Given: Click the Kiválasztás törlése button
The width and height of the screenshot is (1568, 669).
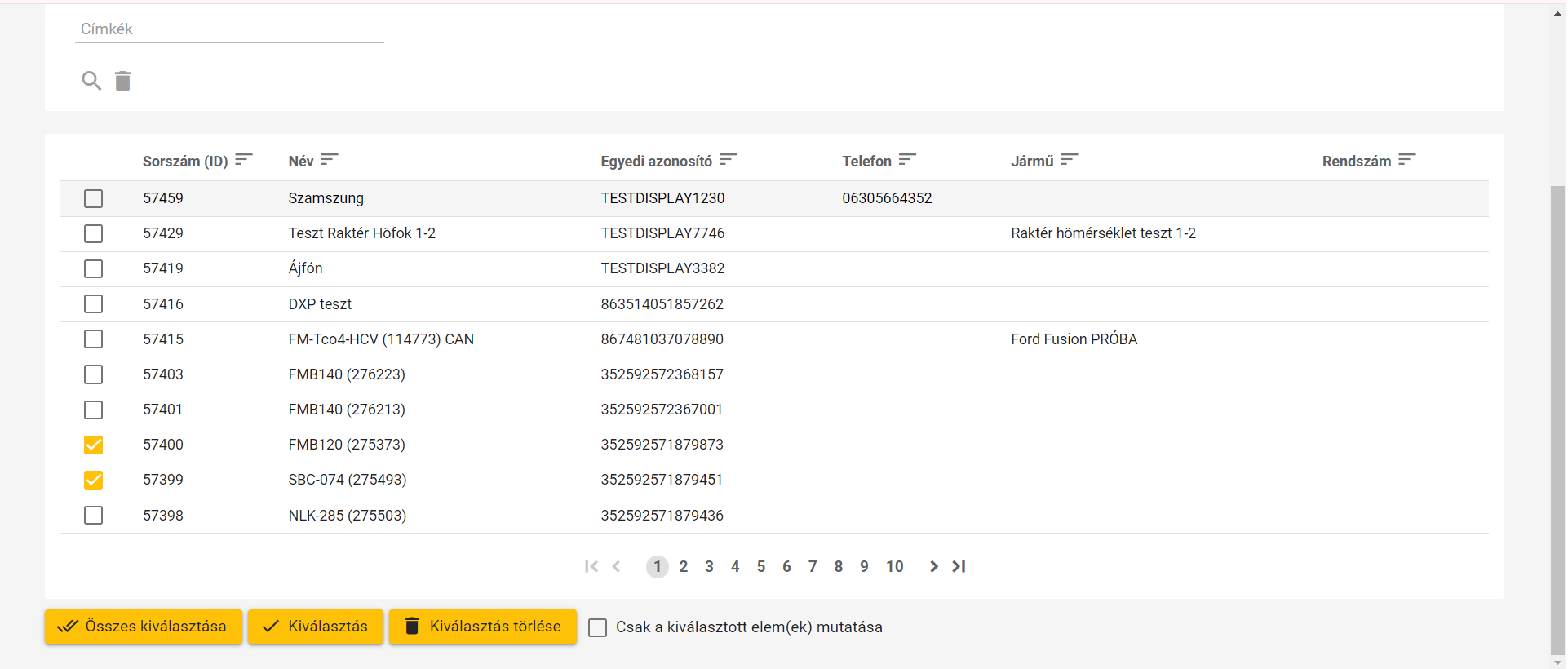Looking at the screenshot, I should [483, 627].
